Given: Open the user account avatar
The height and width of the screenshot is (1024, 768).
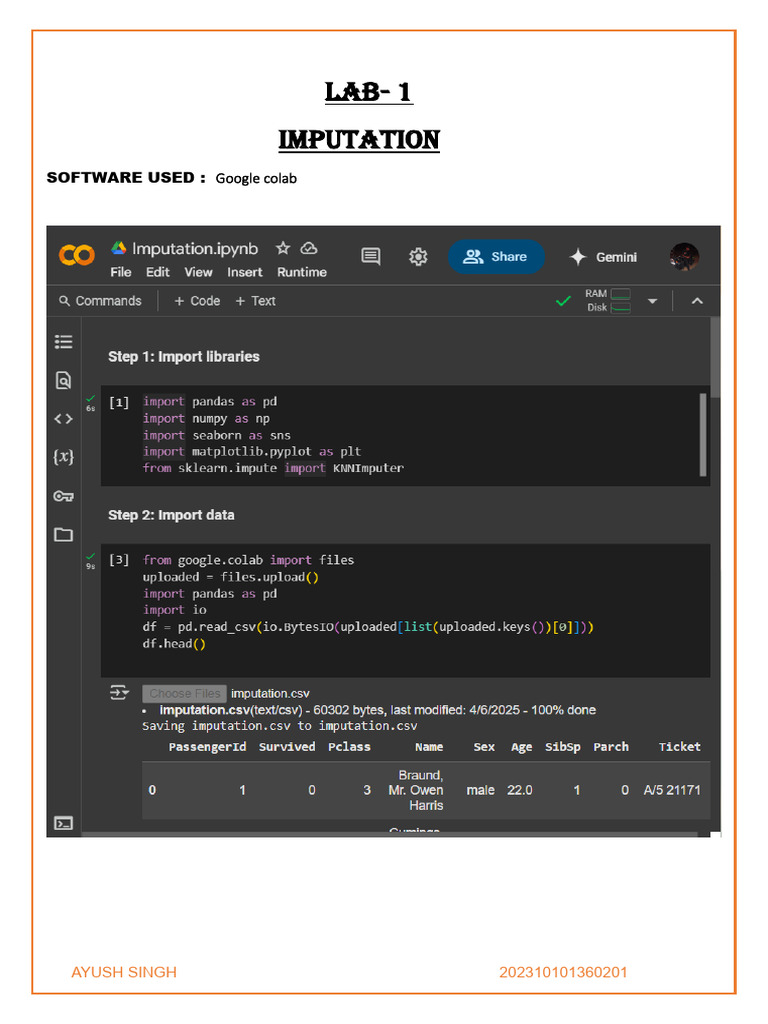Looking at the screenshot, I should pyautogui.click(x=684, y=257).
